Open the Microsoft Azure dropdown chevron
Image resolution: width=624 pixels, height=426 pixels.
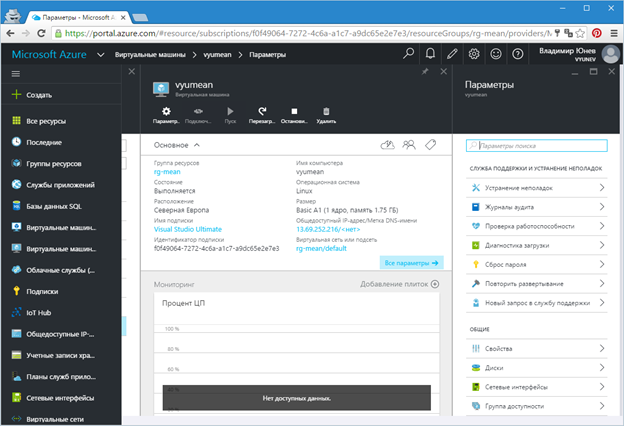[x=101, y=55]
